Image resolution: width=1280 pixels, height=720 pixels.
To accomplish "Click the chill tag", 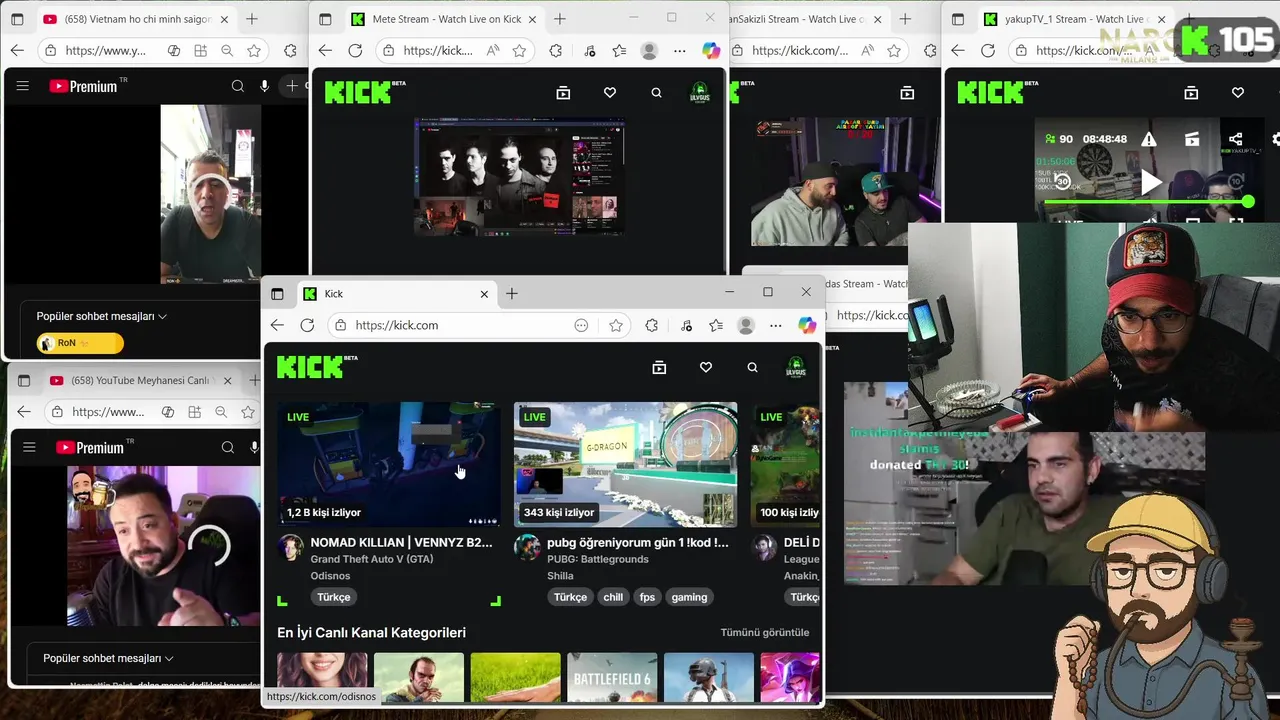I will (613, 597).
